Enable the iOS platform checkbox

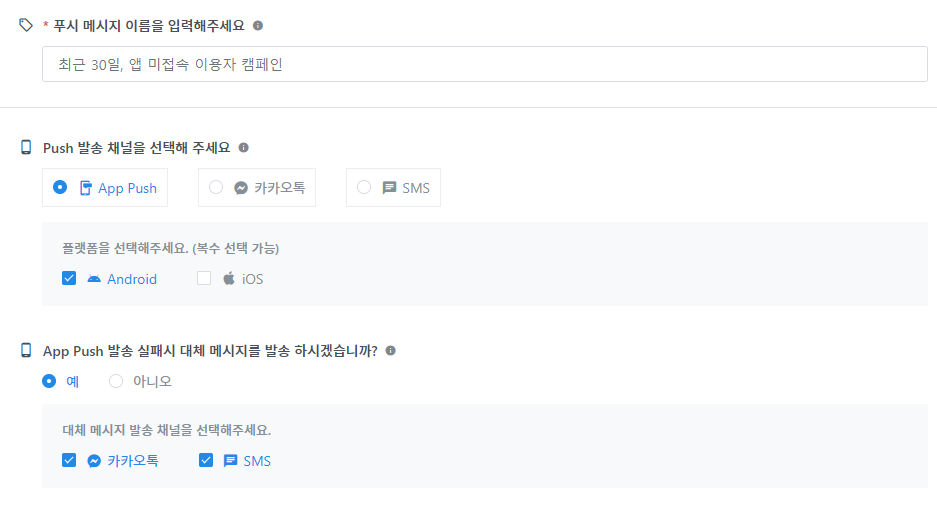[x=204, y=279]
